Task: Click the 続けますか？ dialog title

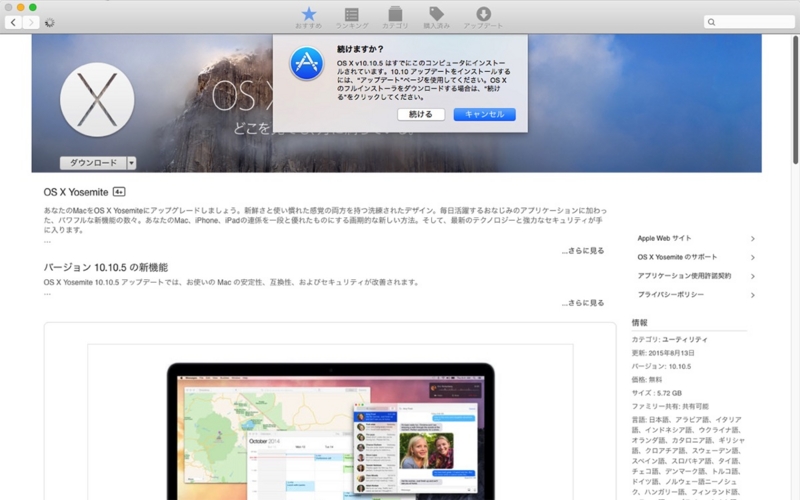Action: (x=360, y=49)
